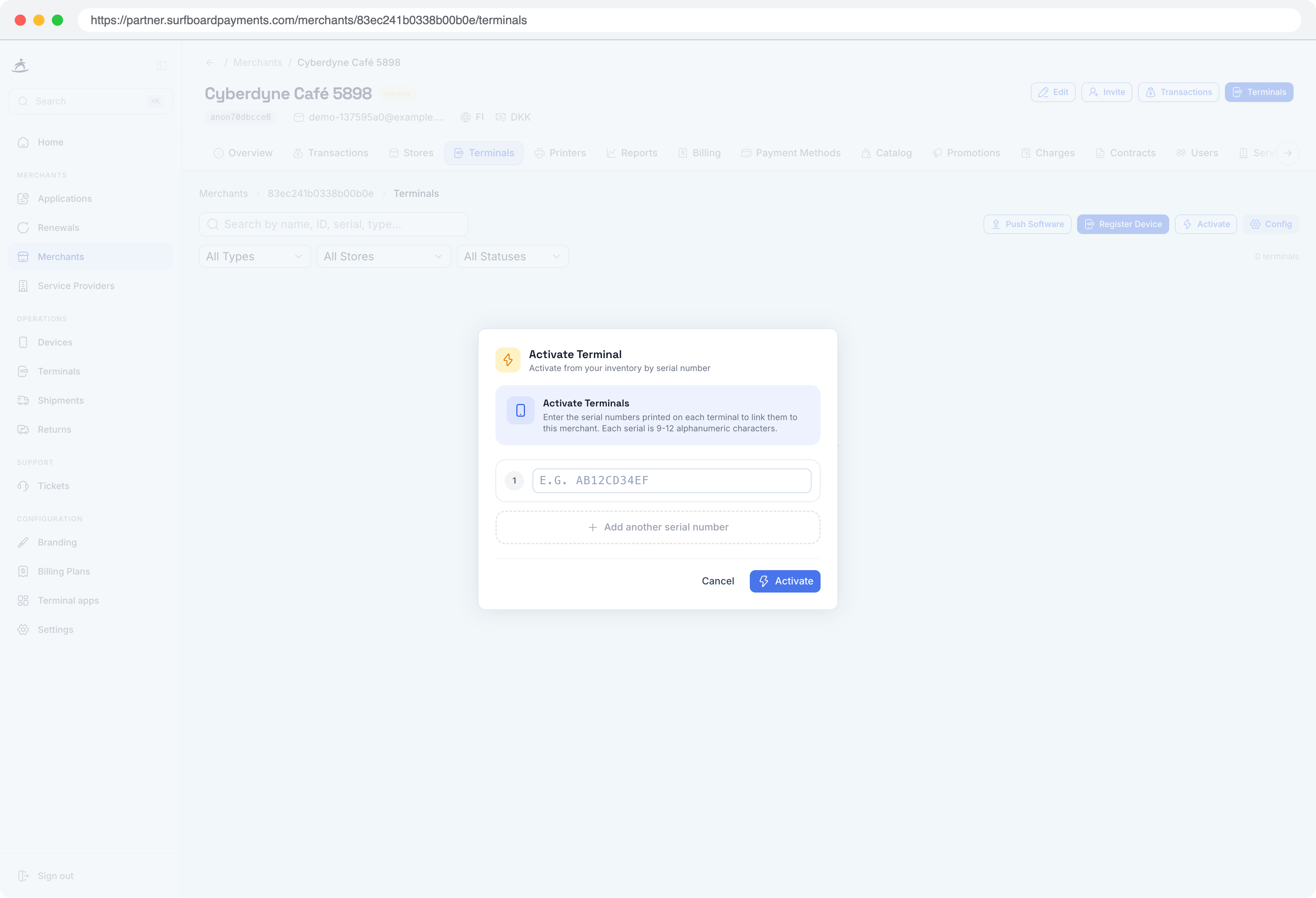Screen dimensions: 1316x898
Task: Switch to the Stores tab
Action: point(411,153)
